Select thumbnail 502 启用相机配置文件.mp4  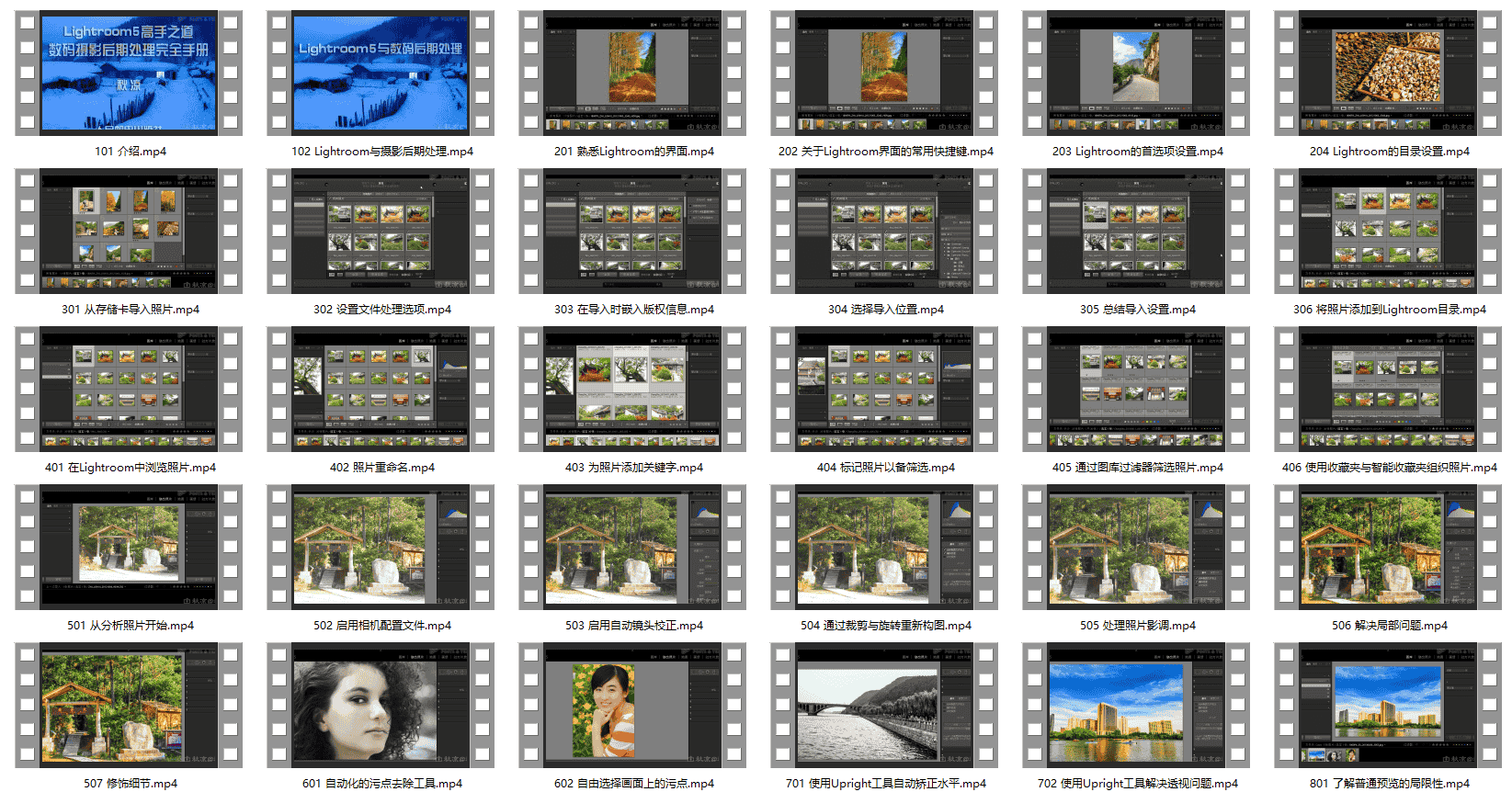(381, 548)
